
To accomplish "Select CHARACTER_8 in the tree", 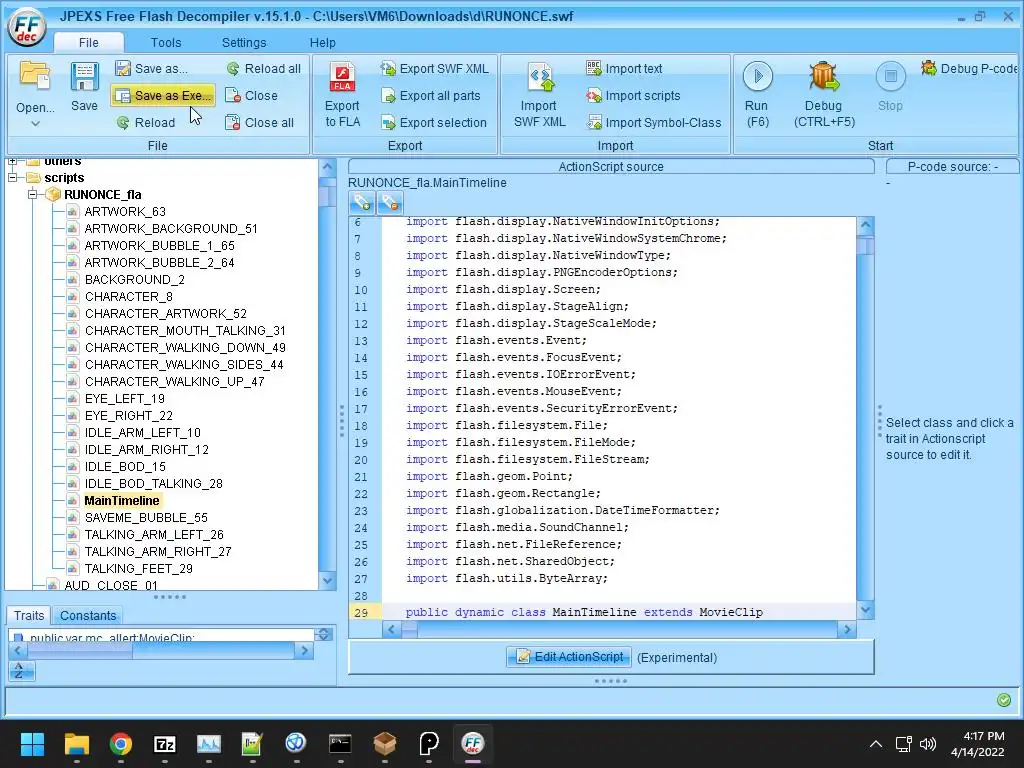I will pyautogui.click(x=128, y=296).
